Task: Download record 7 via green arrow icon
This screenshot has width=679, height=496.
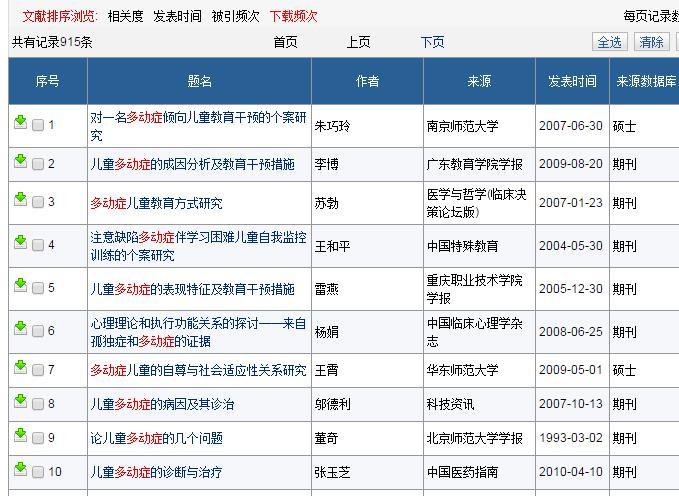Action: (20, 367)
